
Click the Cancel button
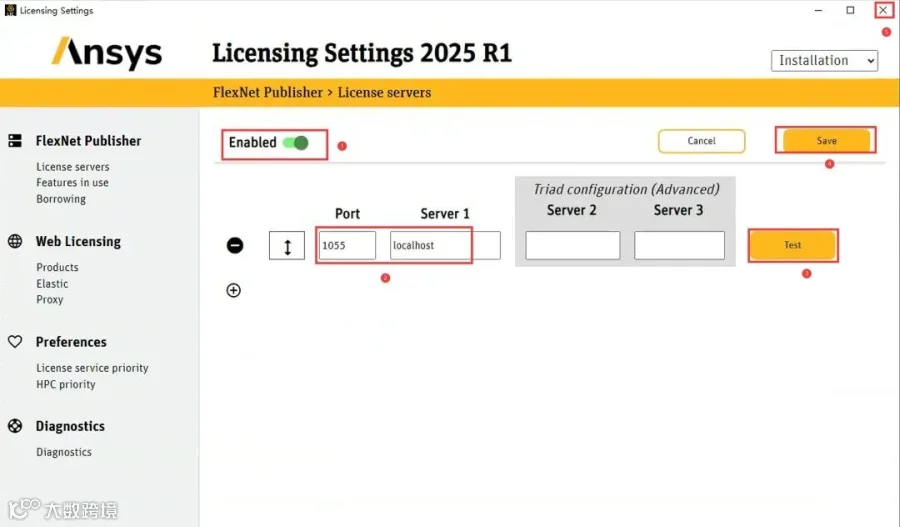pyautogui.click(x=701, y=141)
